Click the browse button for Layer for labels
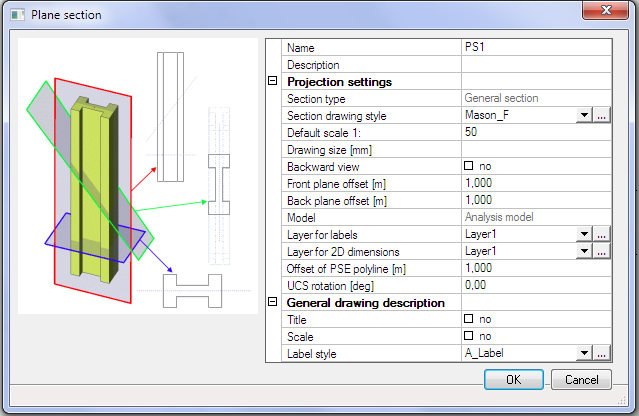Viewport: 639px width, 416px height. (x=601, y=234)
